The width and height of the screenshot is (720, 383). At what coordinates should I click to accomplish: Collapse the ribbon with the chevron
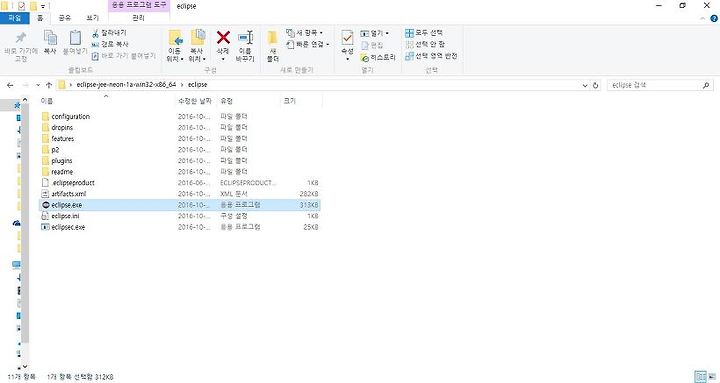click(703, 19)
